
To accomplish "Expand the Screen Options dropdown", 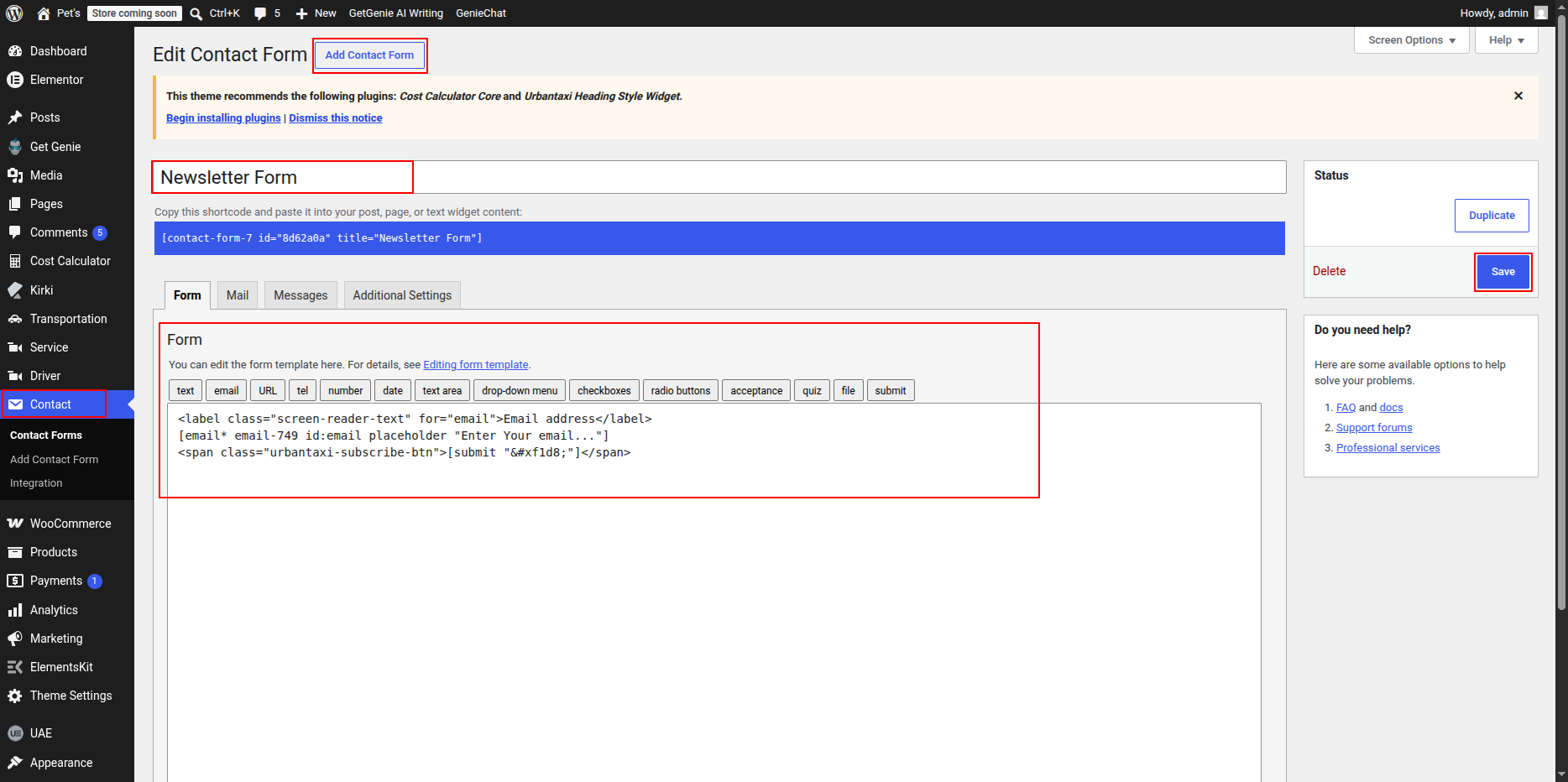I will click(x=1412, y=40).
